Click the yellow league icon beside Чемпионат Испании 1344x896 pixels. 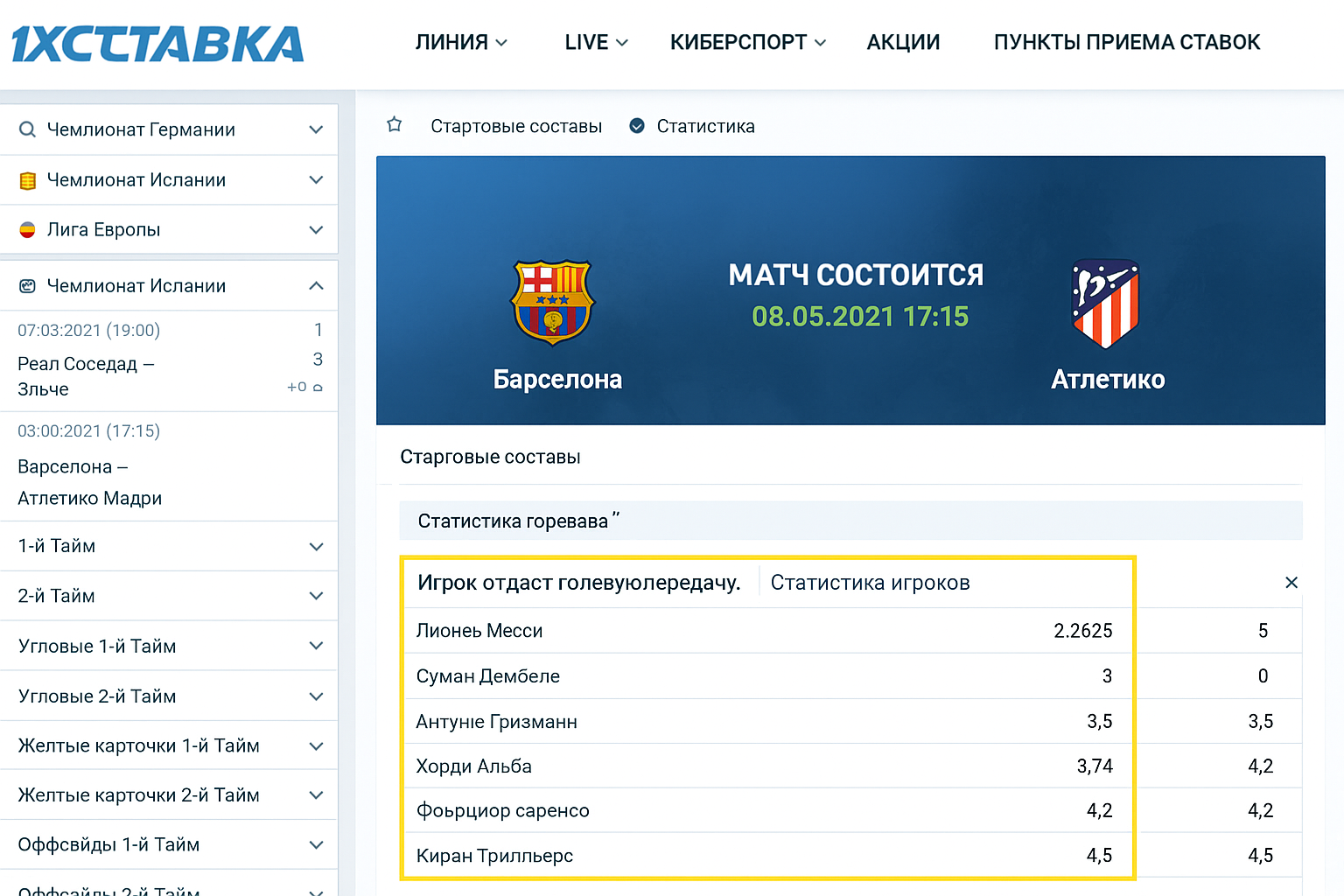point(28,180)
